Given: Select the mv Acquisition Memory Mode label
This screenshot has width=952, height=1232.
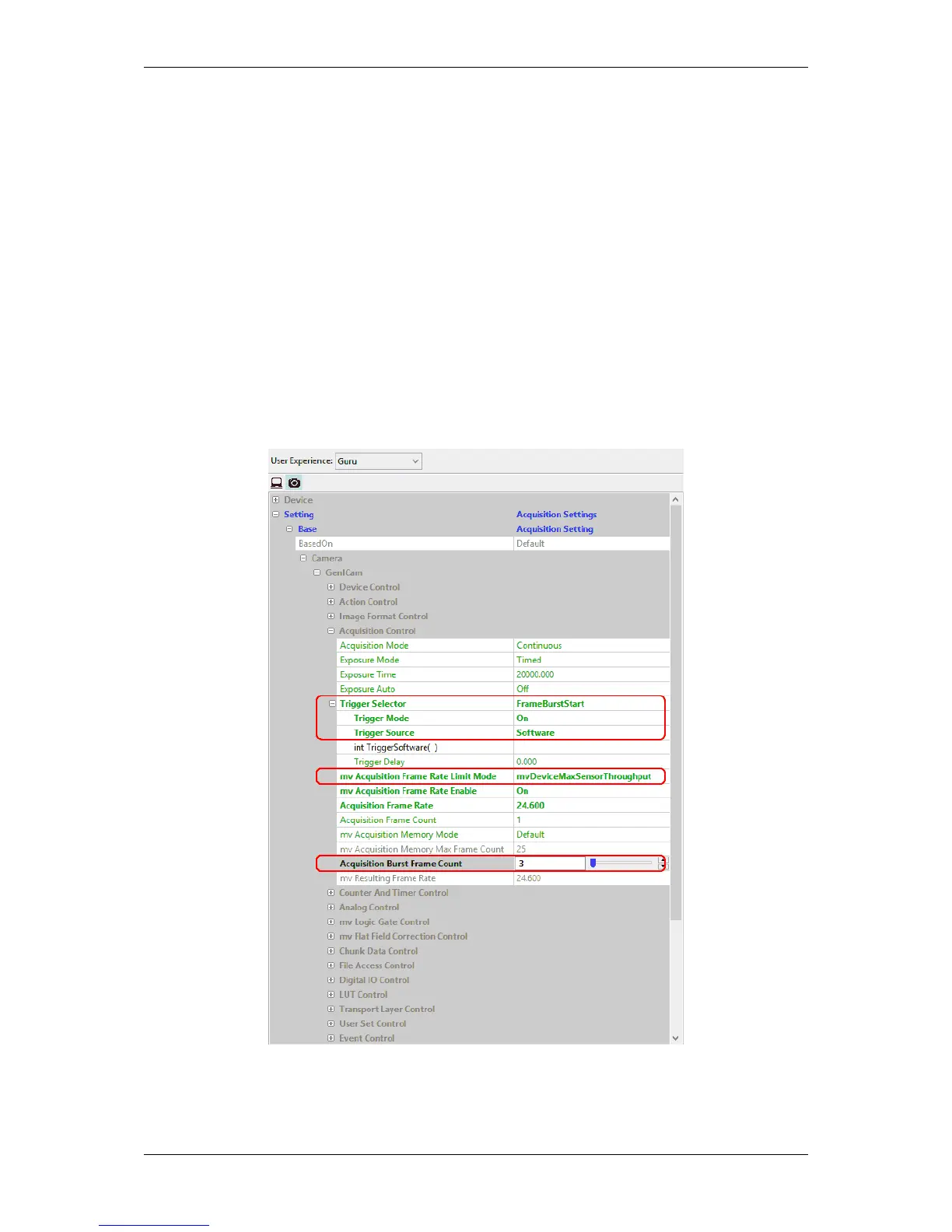Looking at the screenshot, I should tap(399, 835).
